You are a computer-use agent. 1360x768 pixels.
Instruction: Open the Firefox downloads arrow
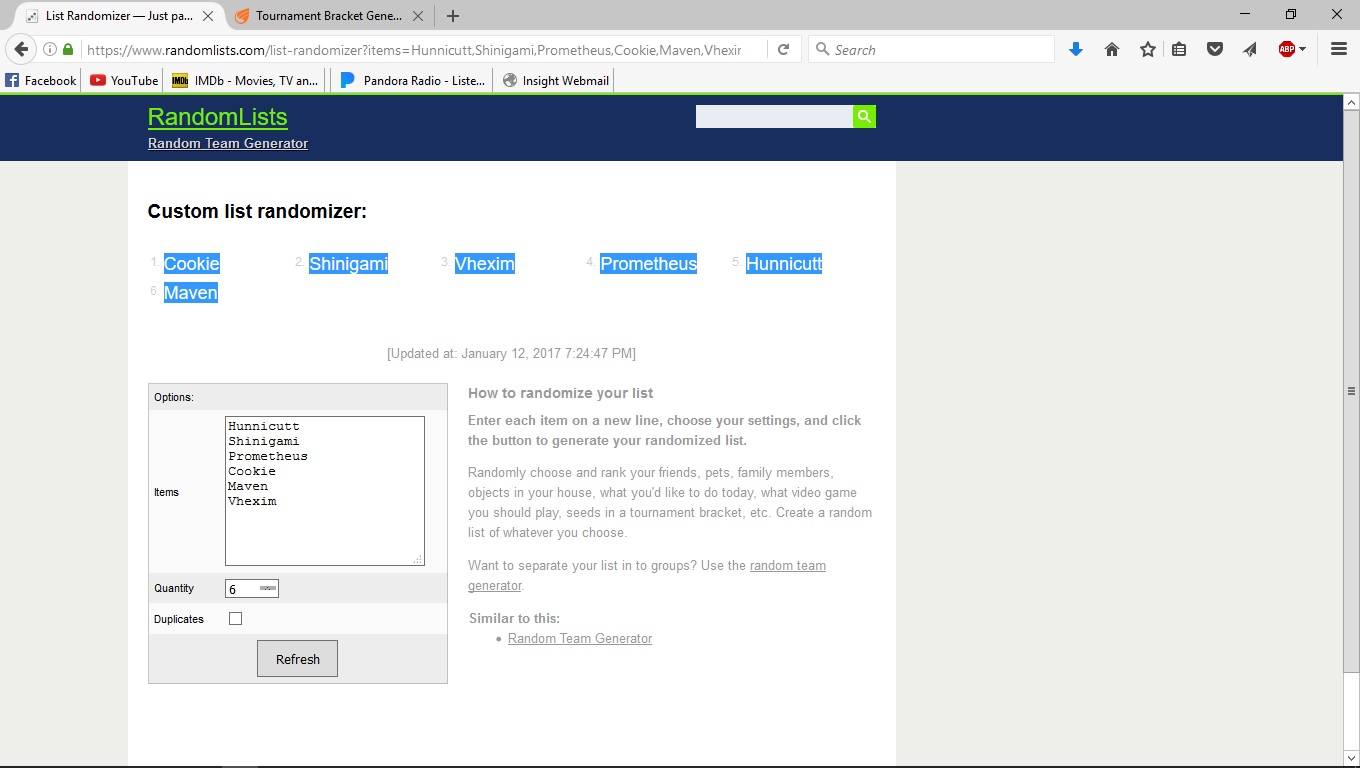click(1076, 49)
